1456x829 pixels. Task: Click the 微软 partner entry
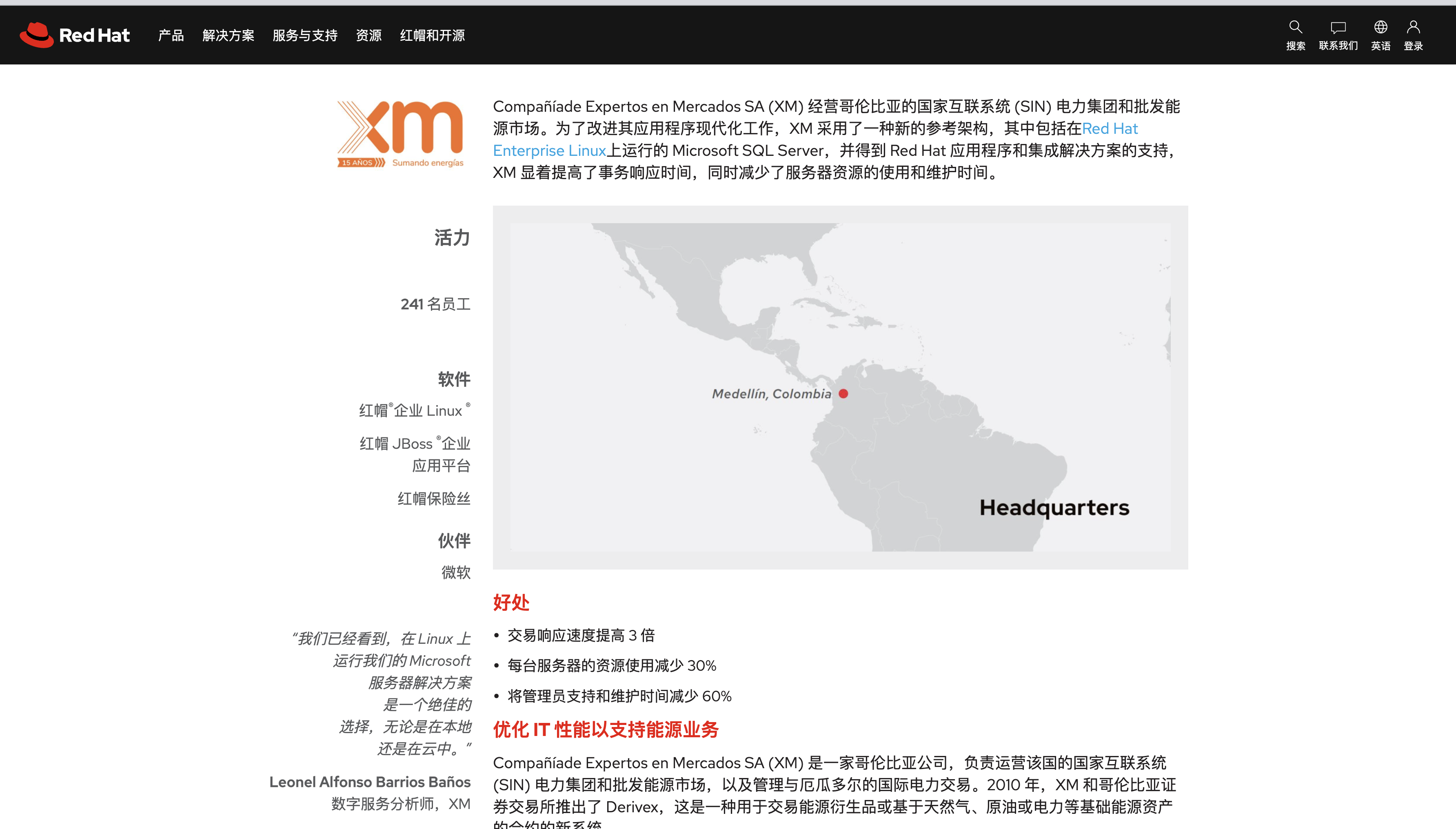(456, 572)
